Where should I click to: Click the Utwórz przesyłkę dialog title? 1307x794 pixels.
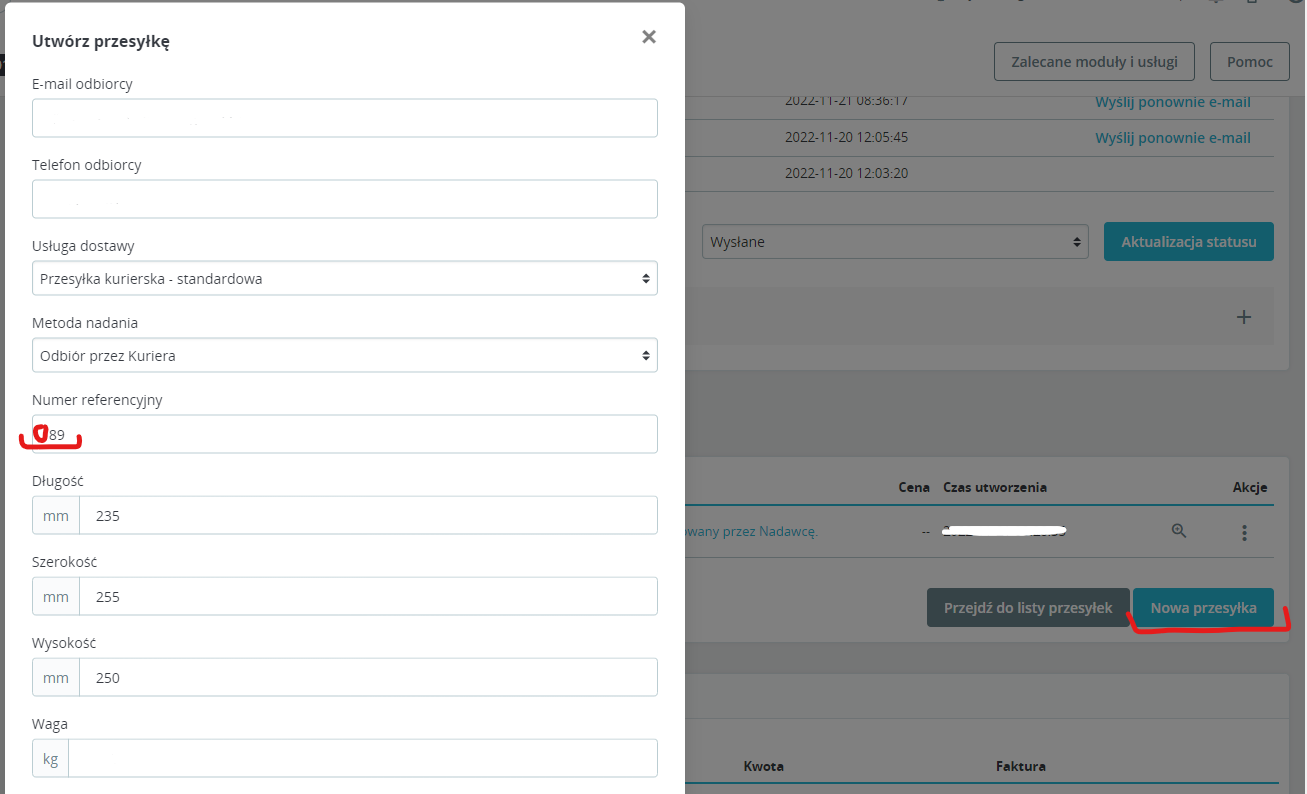pos(101,41)
